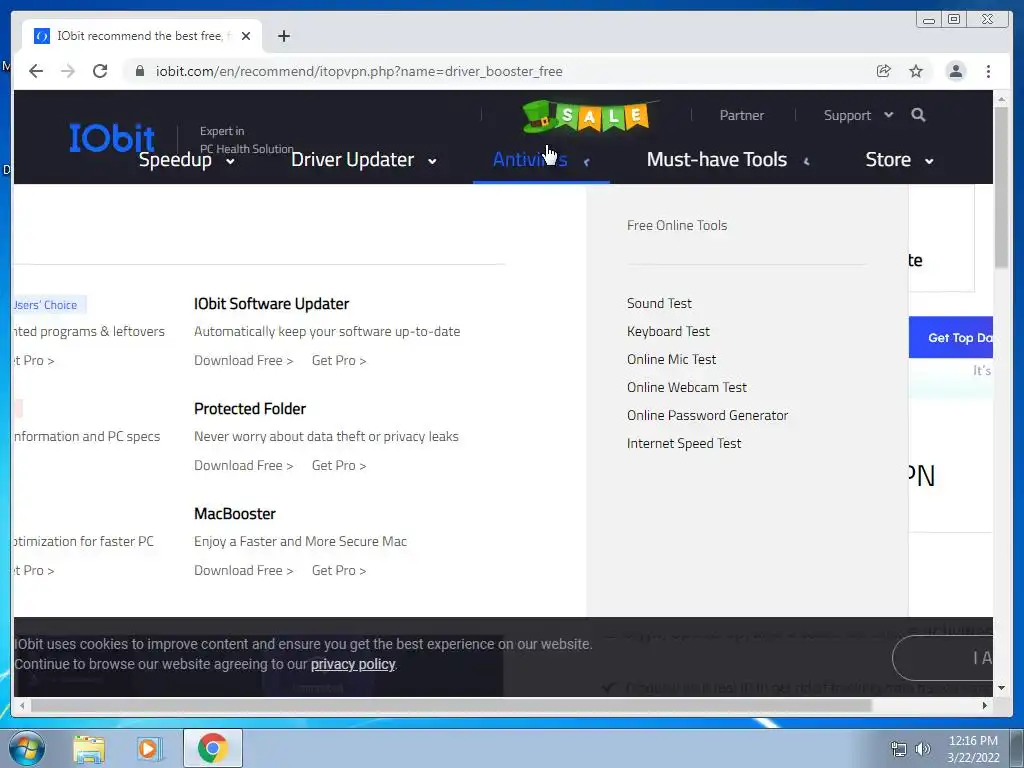The width and height of the screenshot is (1024, 768).
Task: Click the vertical page scrollbar thumb
Action: coord(1001,187)
